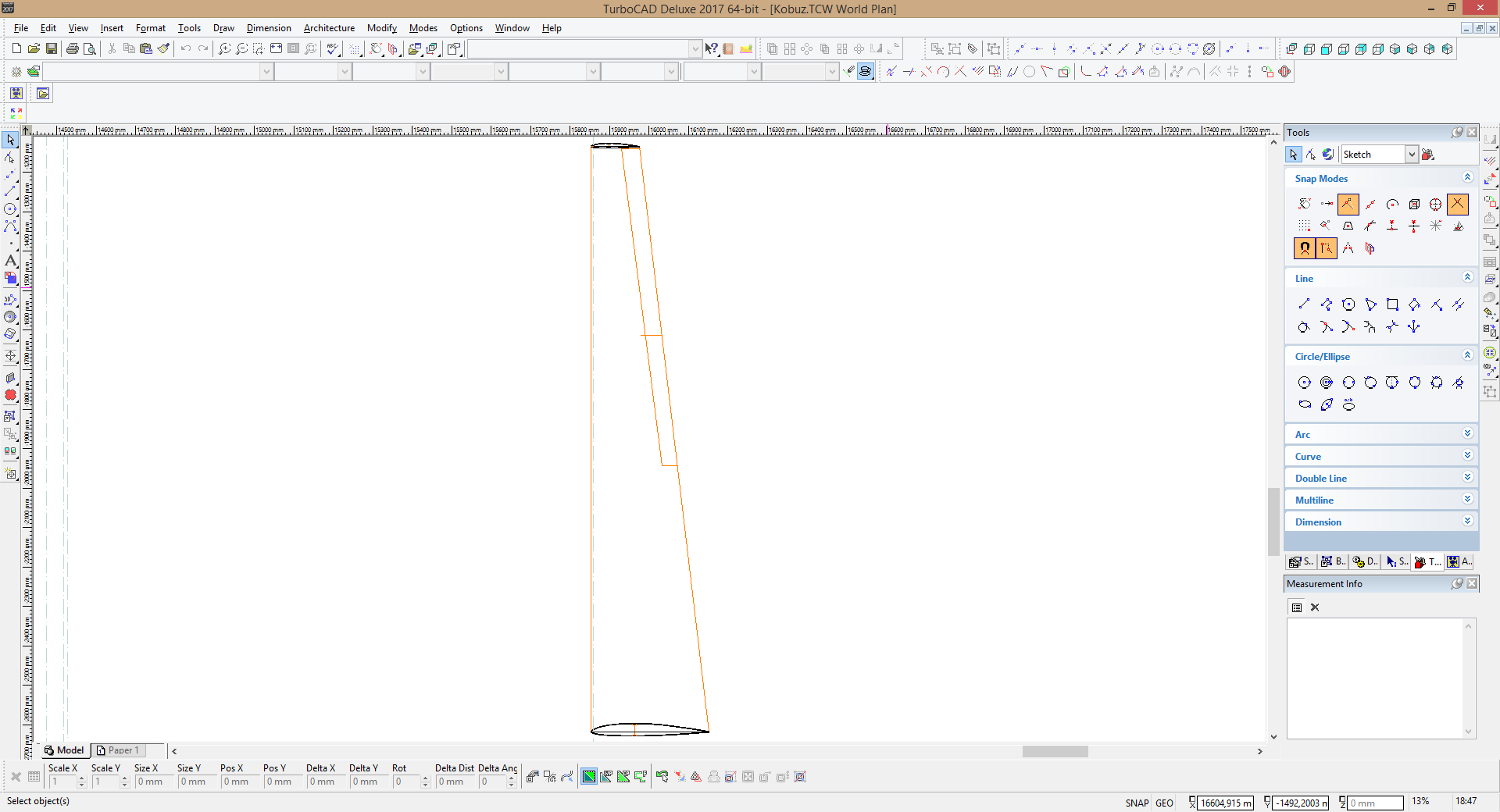
Task: Select the Ellipse tool in Circle/Ellipse panel
Action: (x=1305, y=404)
